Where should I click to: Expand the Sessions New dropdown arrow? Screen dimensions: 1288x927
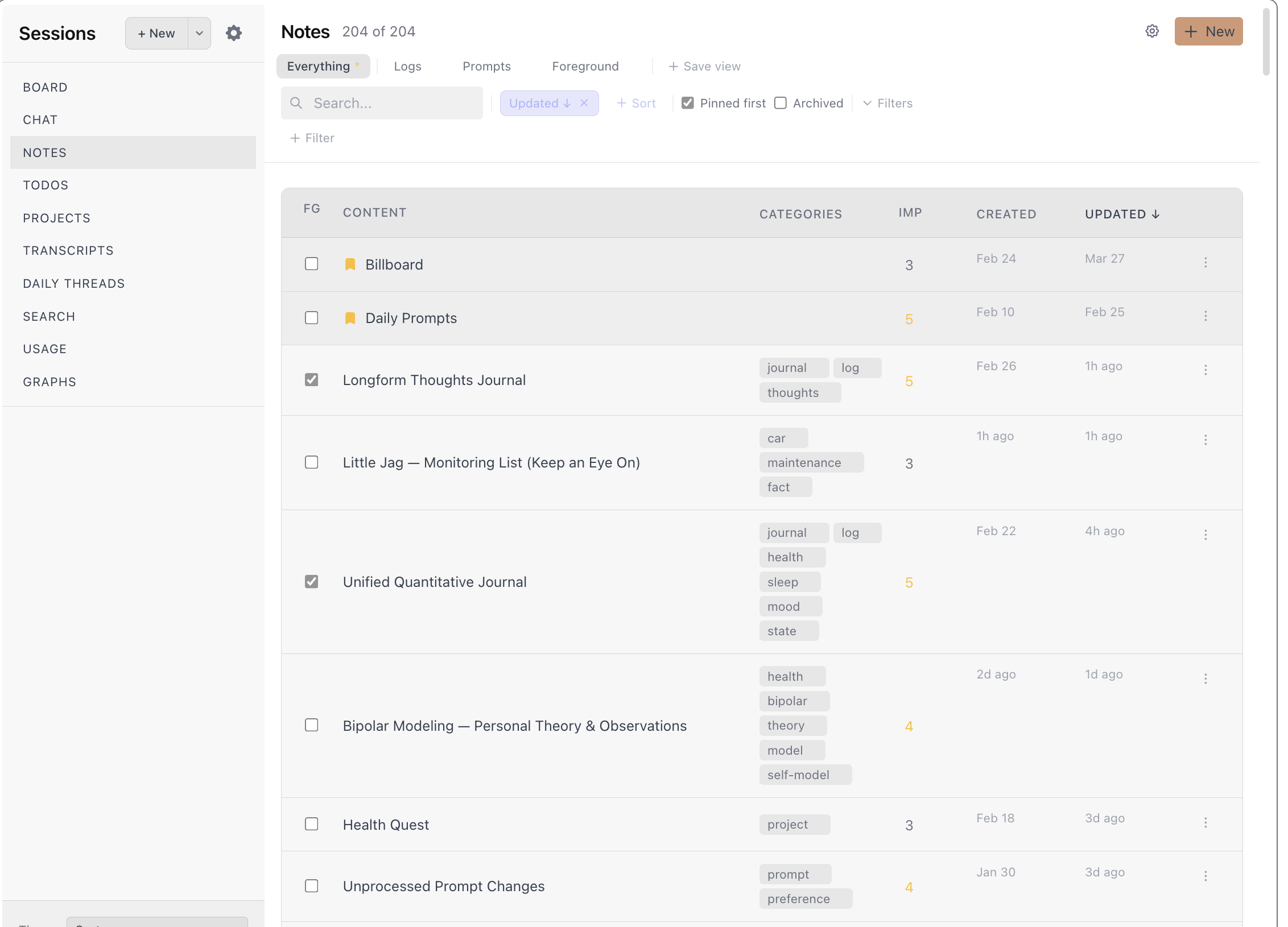pyautogui.click(x=199, y=33)
